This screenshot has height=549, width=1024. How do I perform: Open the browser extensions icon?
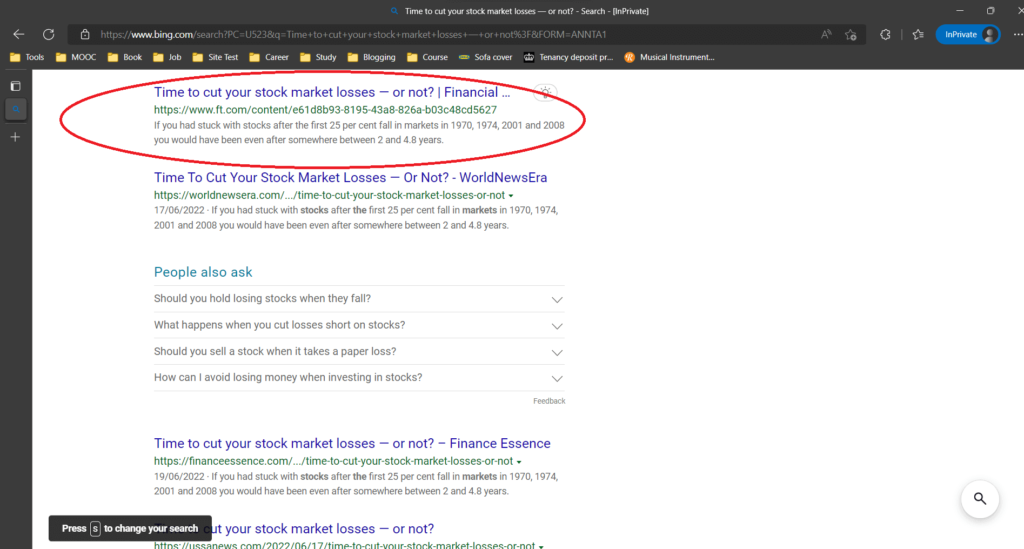885,35
